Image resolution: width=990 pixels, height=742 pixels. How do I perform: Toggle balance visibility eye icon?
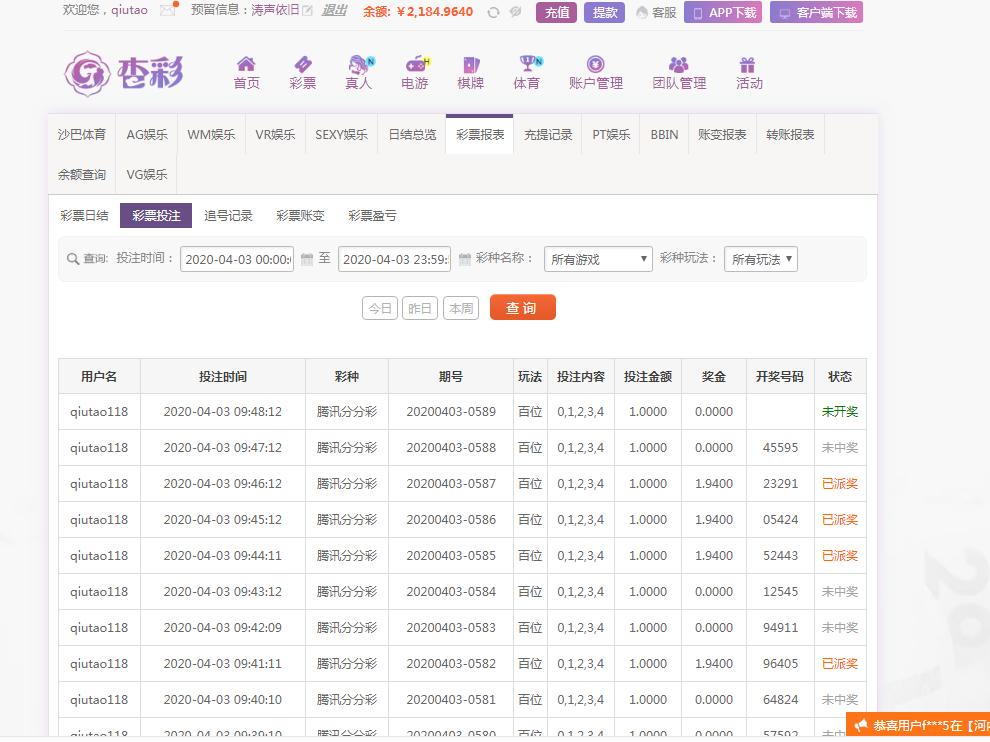516,12
